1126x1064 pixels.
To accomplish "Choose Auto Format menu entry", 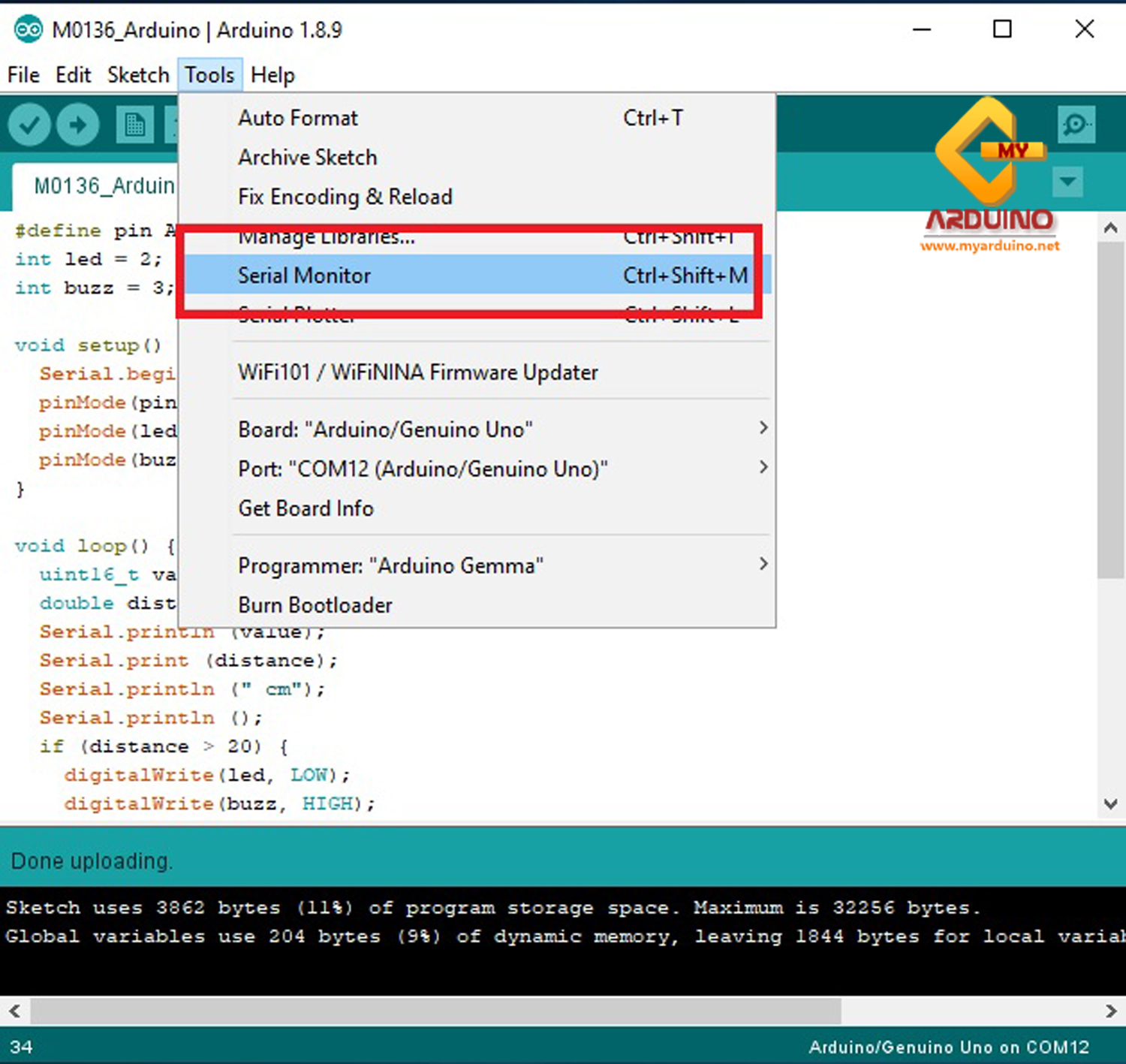I will (x=298, y=118).
